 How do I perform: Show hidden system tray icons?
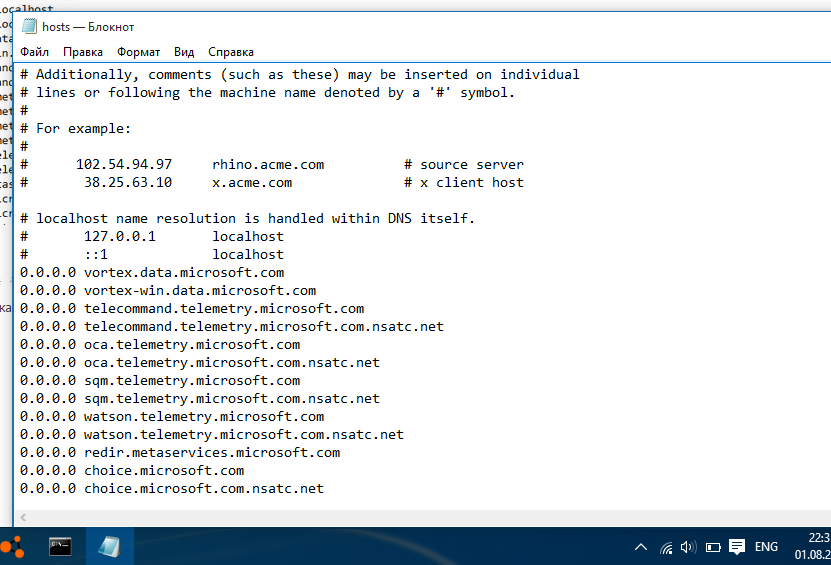641,547
